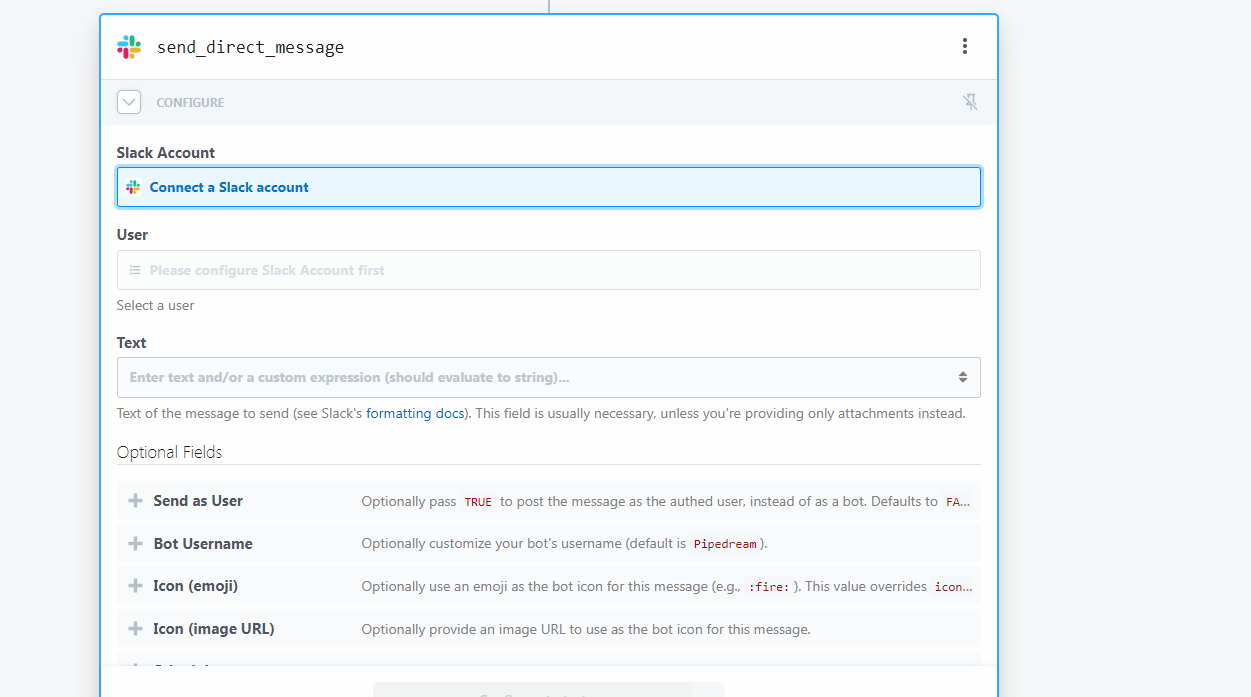Click the list icon in User field

(x=135, y=270)
